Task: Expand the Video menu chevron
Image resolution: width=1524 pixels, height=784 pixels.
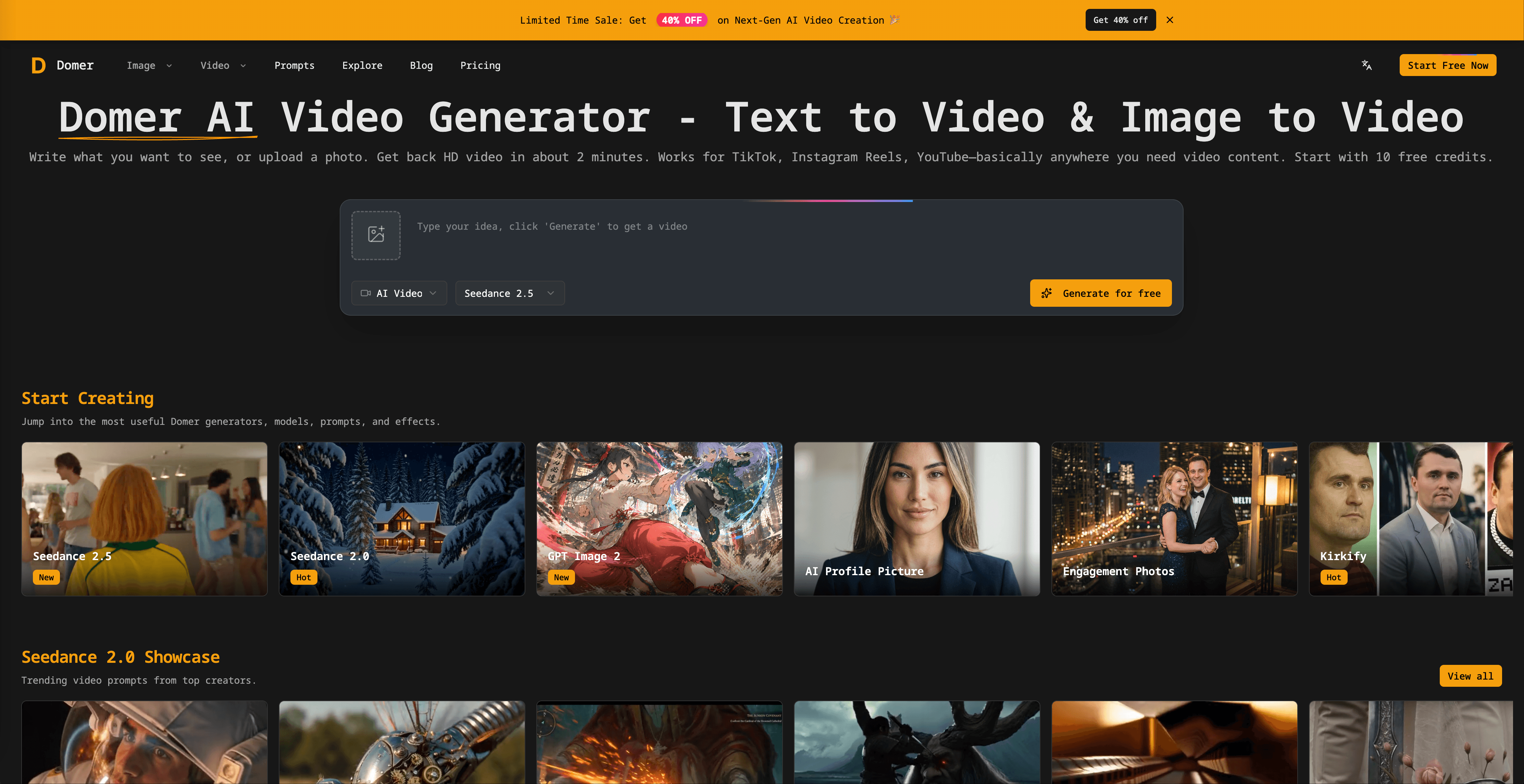Action: pyautogui.click(x=243, y=66)
